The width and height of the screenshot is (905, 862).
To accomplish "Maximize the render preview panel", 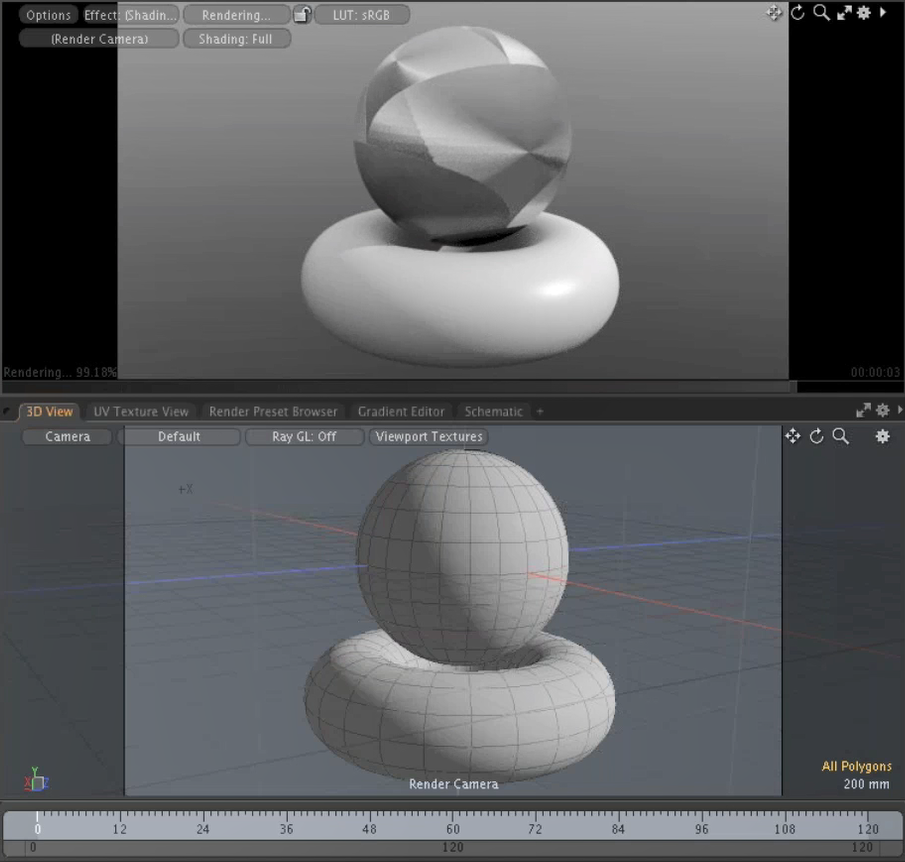I will point(844,13).
